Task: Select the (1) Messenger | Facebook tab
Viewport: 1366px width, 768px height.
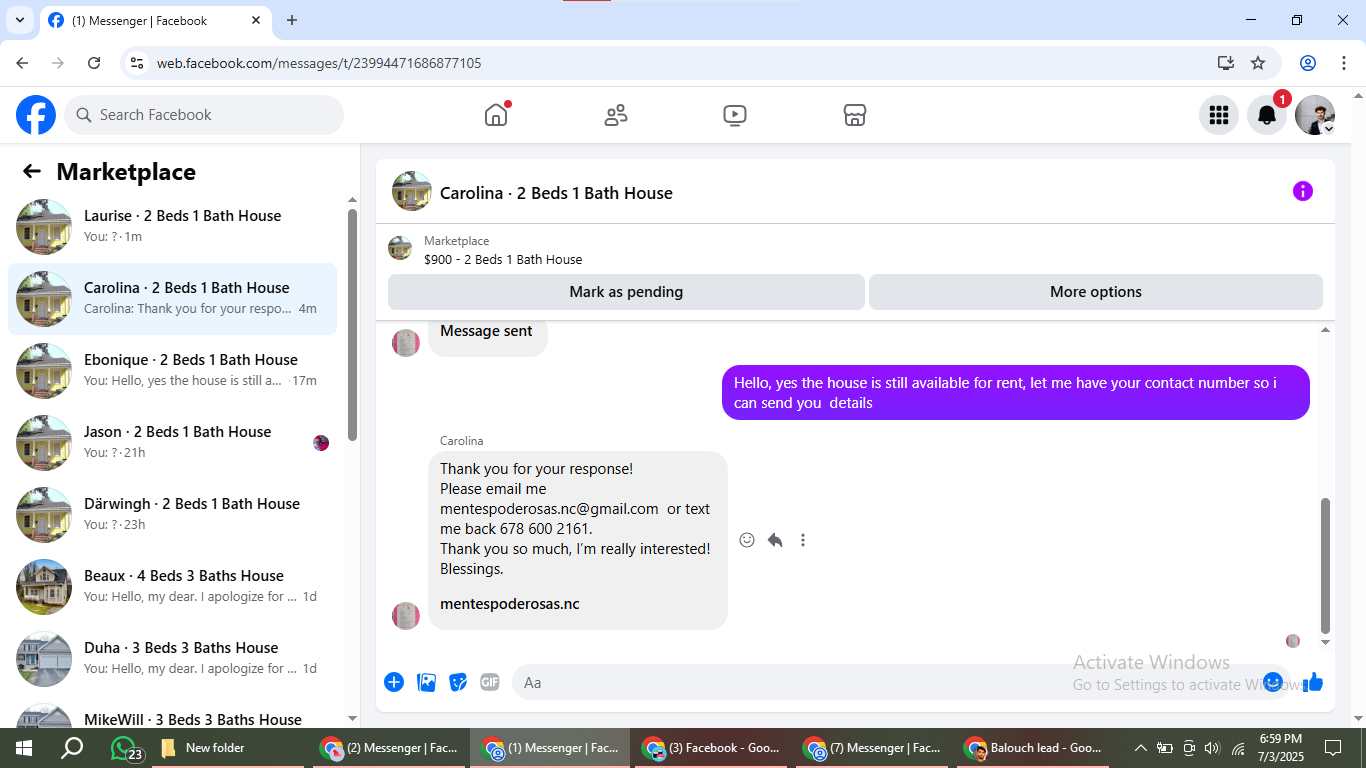Action: (155, 20)
